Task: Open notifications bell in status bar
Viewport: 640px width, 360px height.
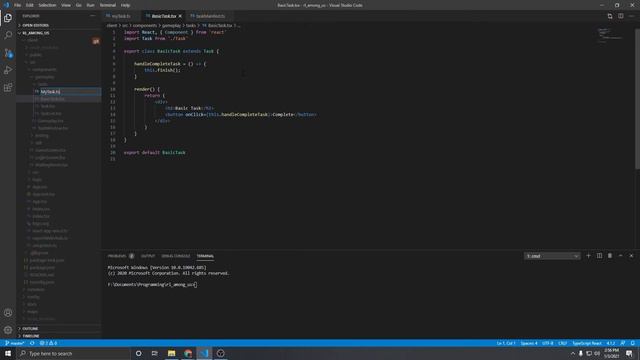Action: coord(632,343)
